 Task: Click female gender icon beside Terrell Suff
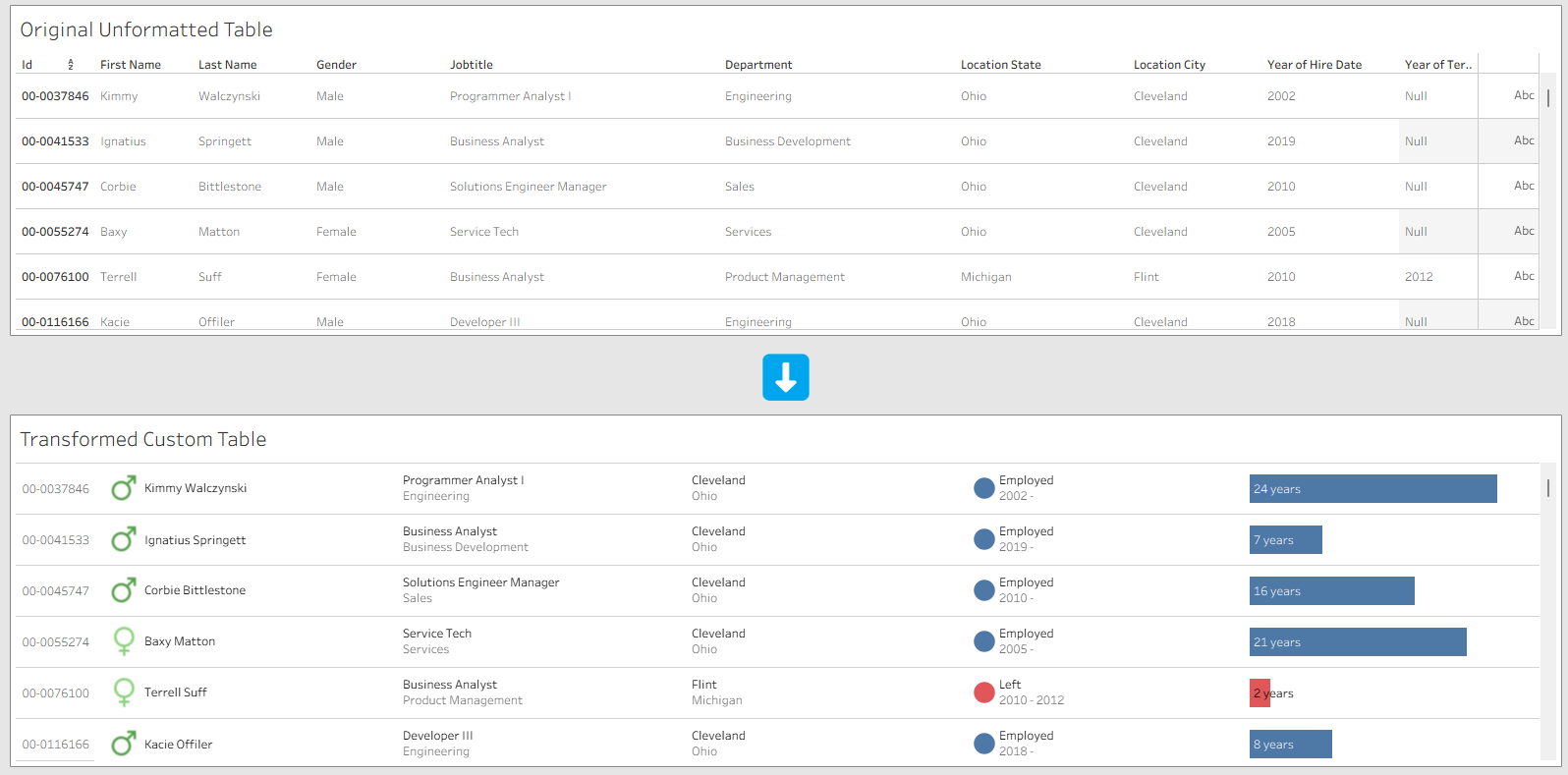tap(124, 692)
